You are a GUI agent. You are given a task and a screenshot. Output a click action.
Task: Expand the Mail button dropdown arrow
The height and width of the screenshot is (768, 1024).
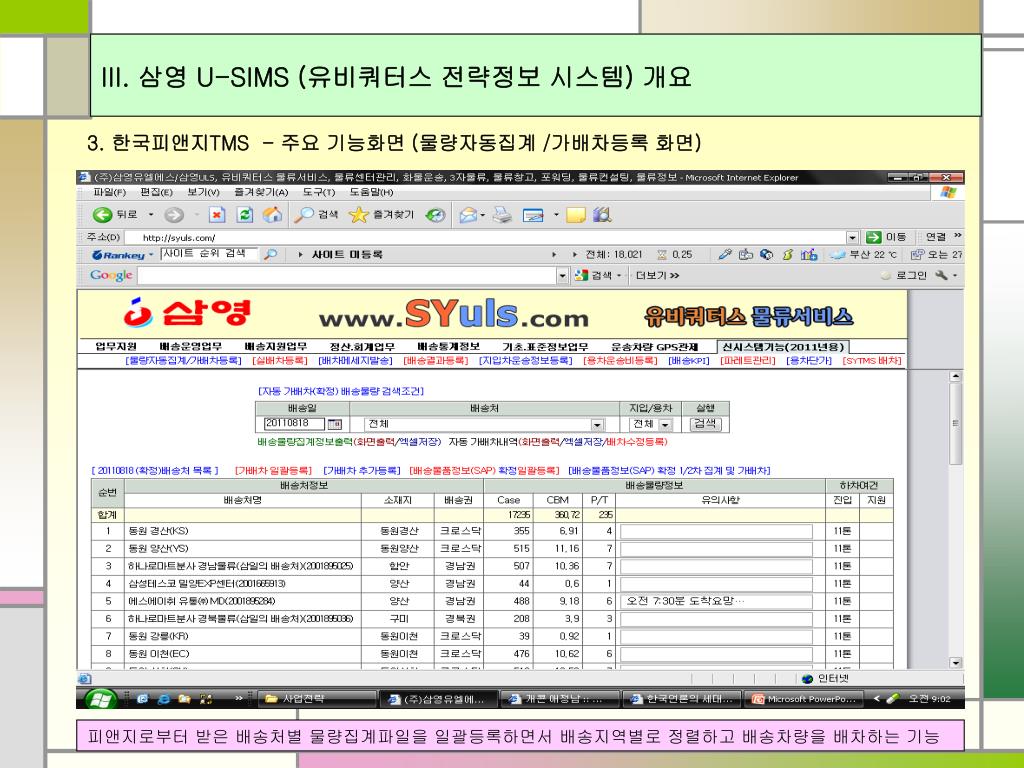point(483,215)
